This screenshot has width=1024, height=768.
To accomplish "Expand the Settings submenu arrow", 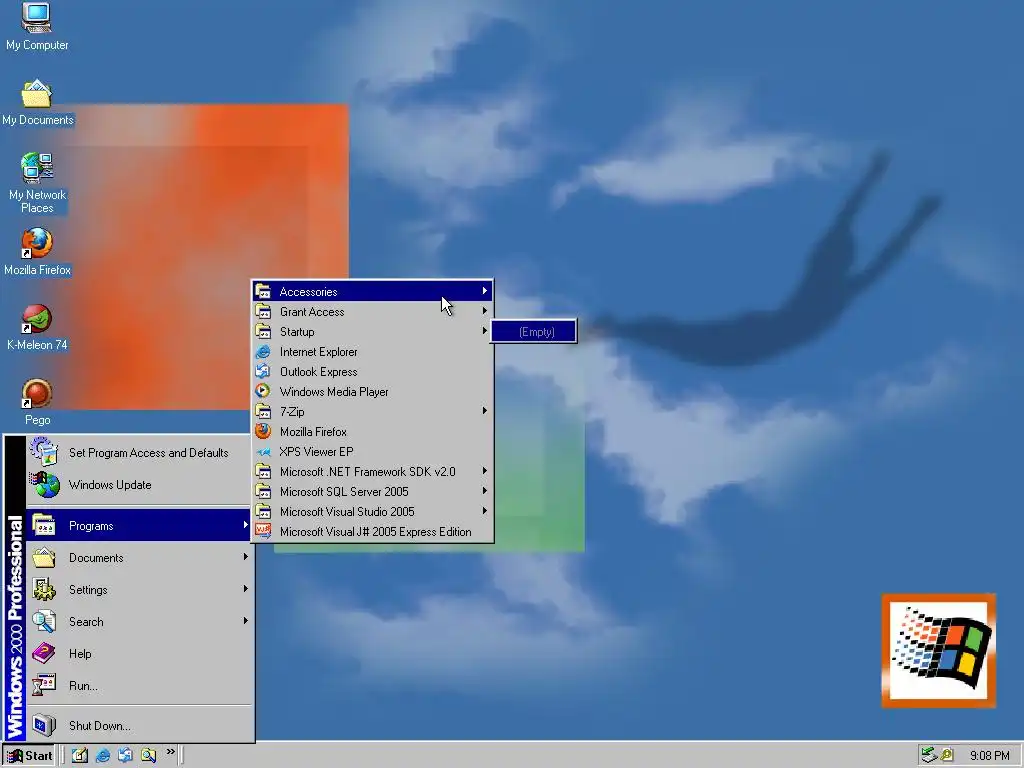I will click(x=246, y=588).
